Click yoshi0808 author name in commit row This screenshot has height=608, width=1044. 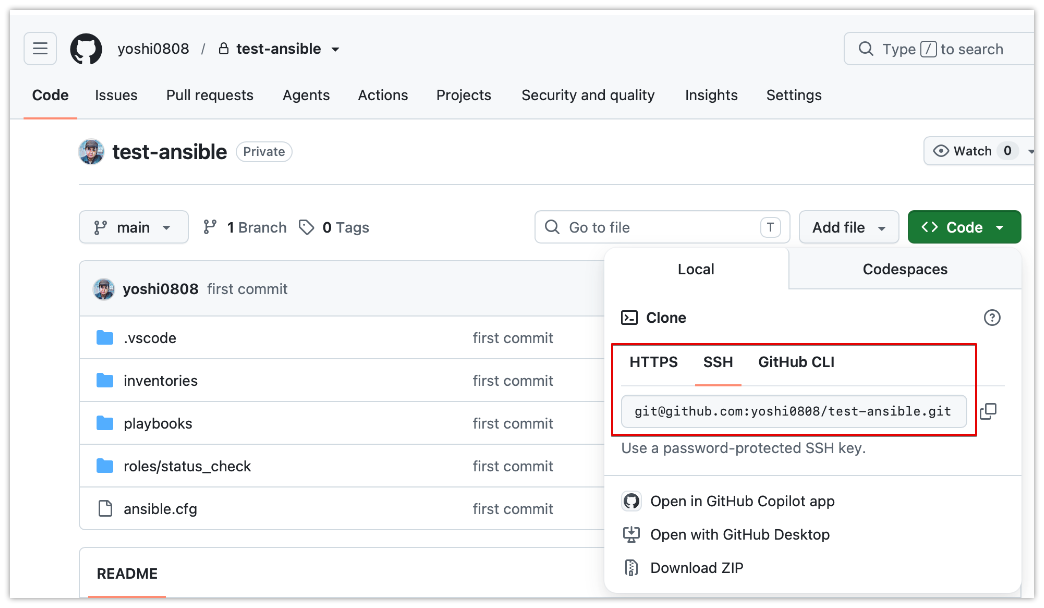pos(160,289)
